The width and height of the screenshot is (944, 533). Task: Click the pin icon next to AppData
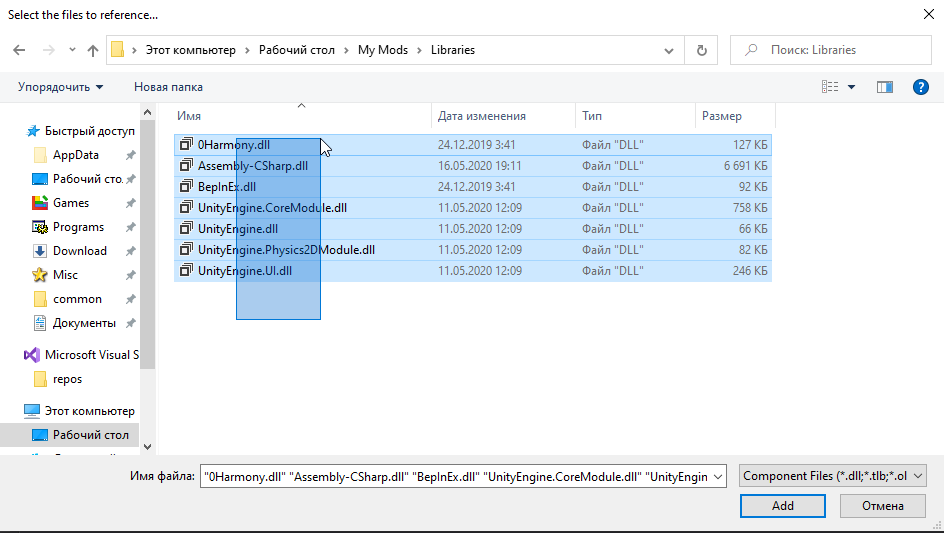130,155
